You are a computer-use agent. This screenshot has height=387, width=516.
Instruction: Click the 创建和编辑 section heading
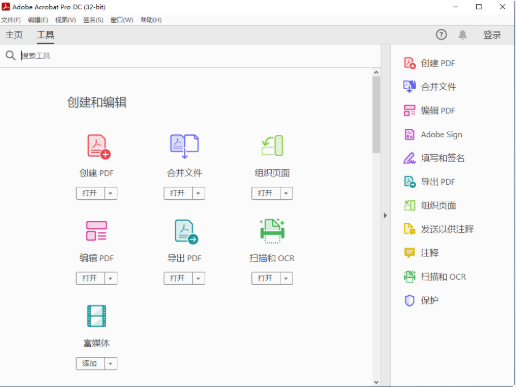[x=97, y=102]
